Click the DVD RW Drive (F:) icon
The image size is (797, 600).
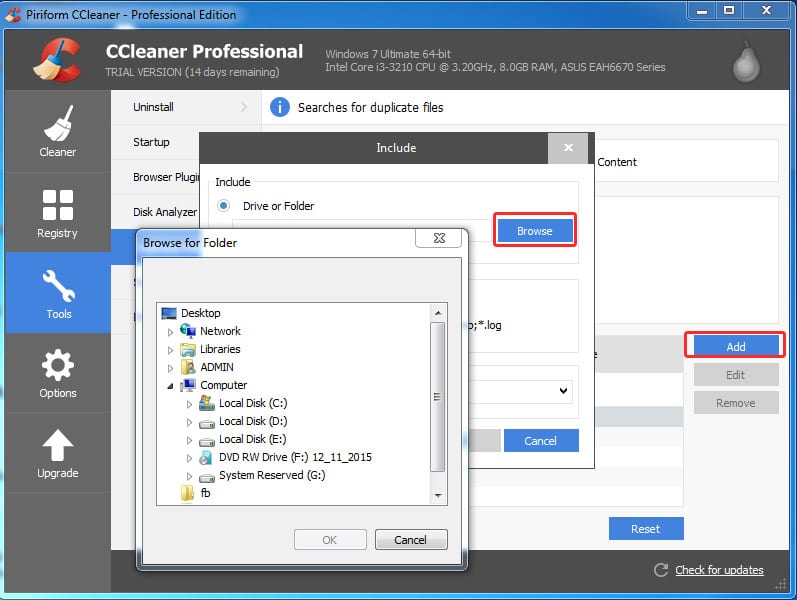coord(206,457)
